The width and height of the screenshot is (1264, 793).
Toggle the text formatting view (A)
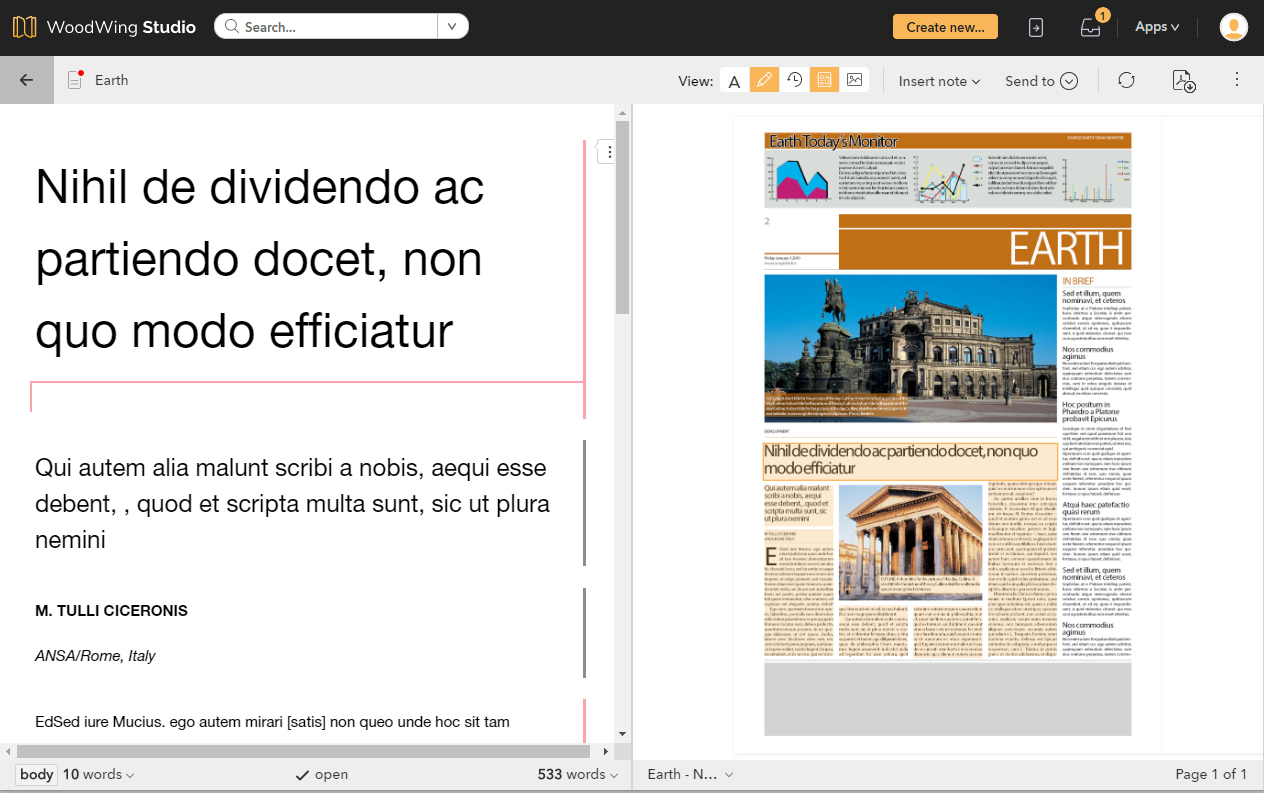(734, 81)
